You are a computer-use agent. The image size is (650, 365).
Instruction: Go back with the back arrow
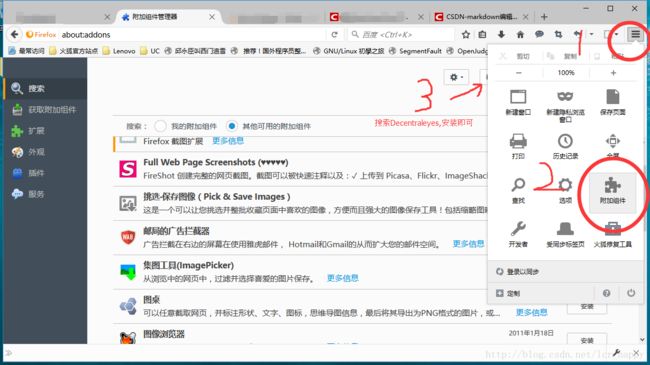pos(15,34)
